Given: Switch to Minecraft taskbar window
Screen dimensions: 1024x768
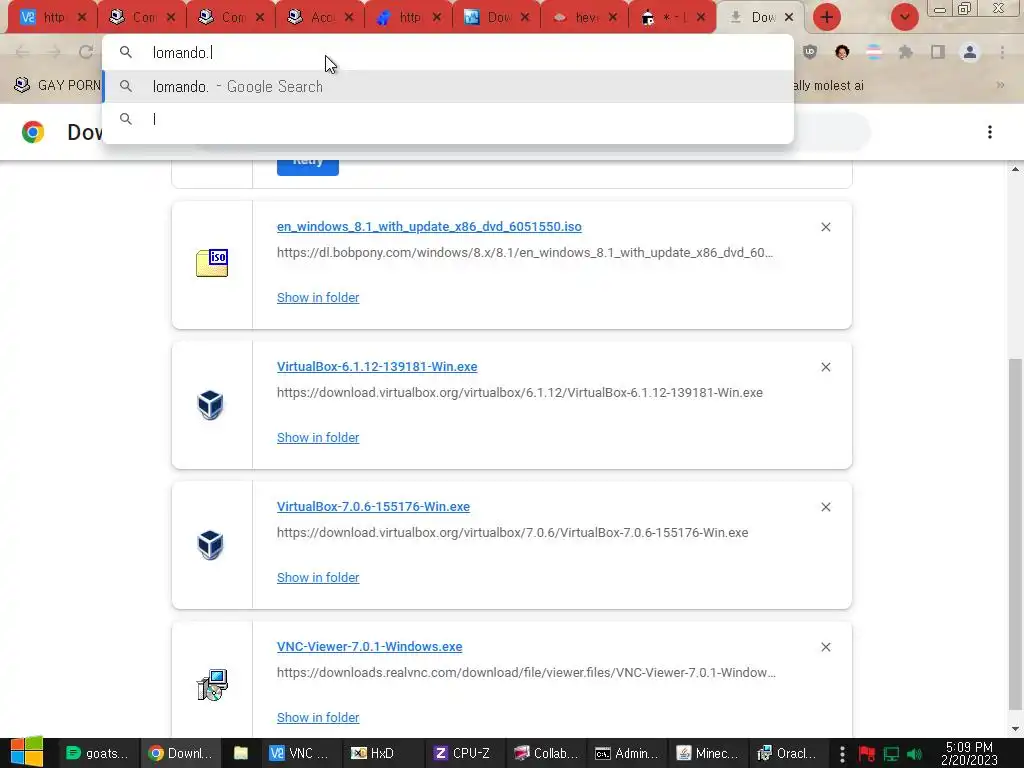Looking at the screenshot, I should [x=708, y=754].
